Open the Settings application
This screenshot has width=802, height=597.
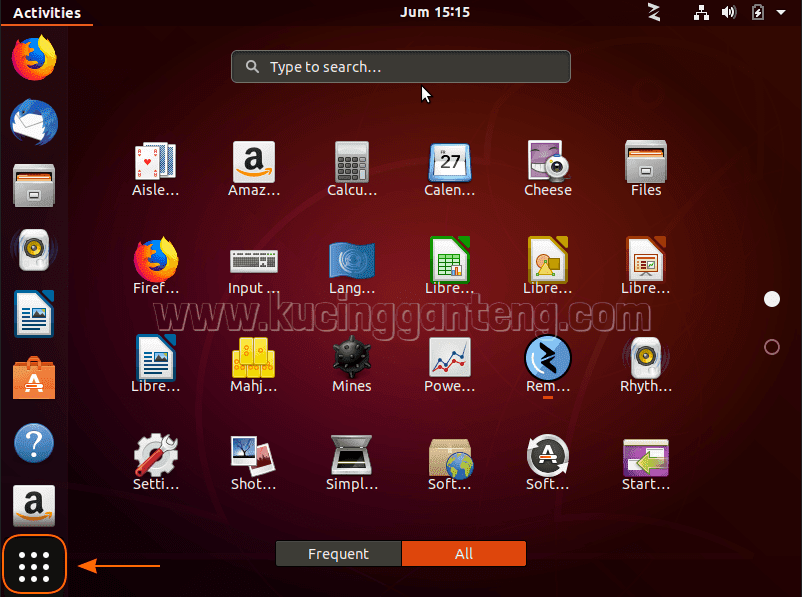[155, 456]
